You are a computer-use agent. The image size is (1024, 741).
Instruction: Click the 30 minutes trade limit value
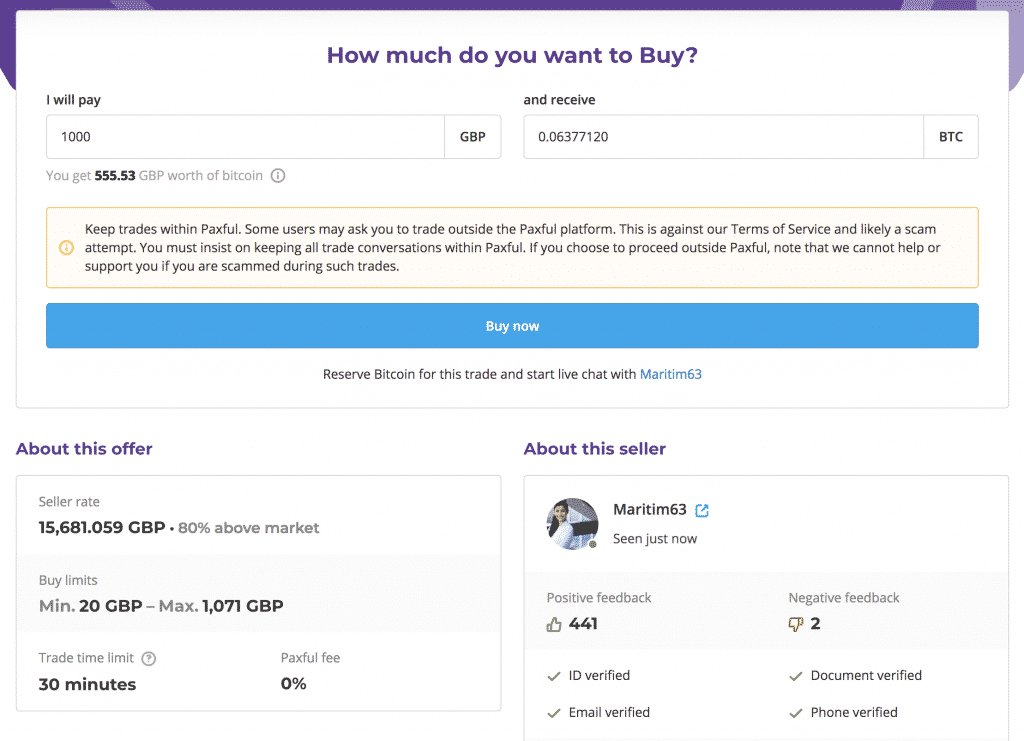point(88,684)
